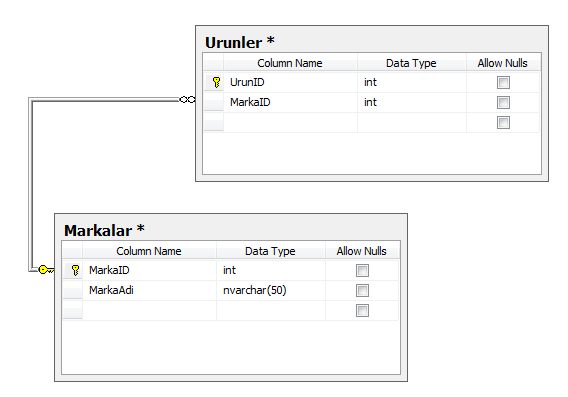
Task: Click the Data Type header in Markalar
Action: point(271,251)
